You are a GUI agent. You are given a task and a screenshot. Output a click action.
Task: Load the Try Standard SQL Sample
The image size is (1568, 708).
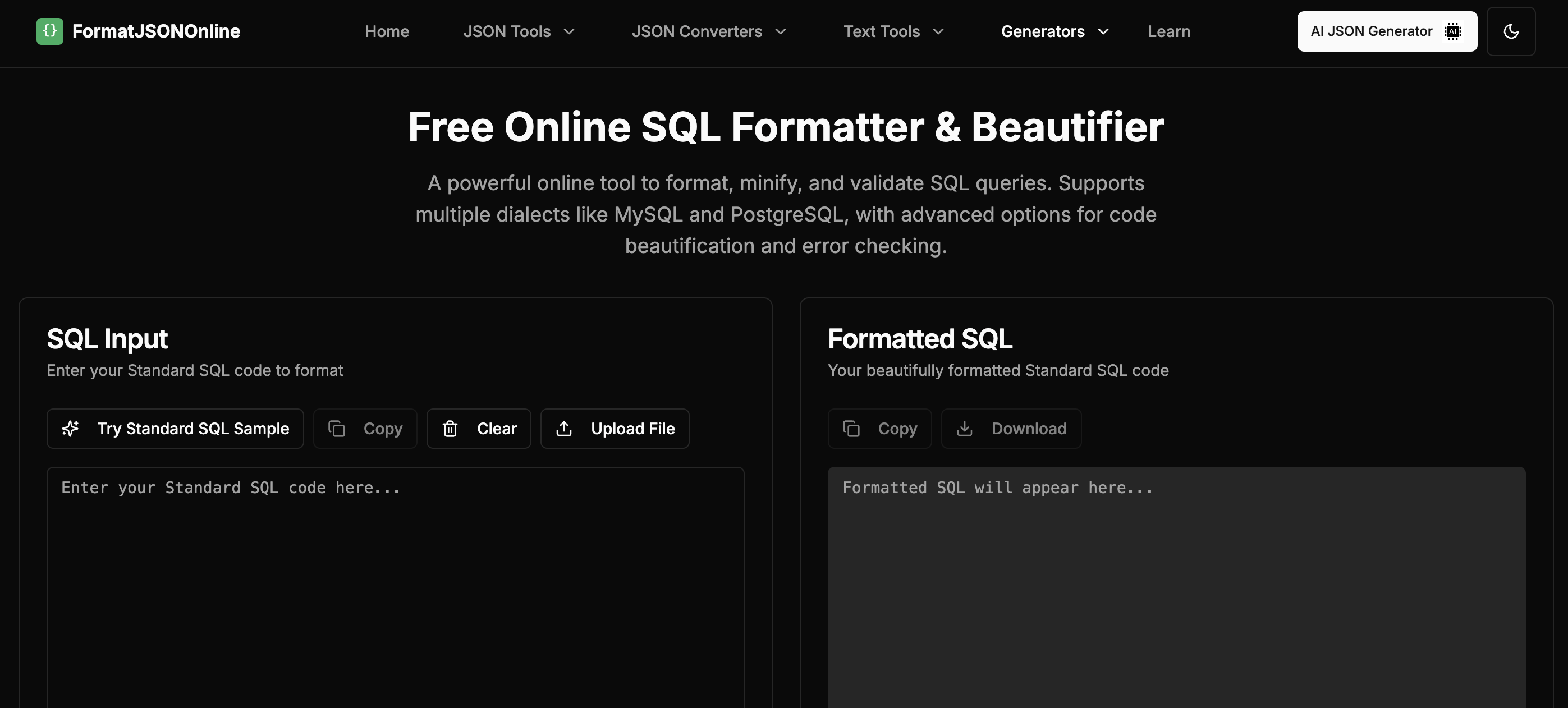click(x=175, y=429)
